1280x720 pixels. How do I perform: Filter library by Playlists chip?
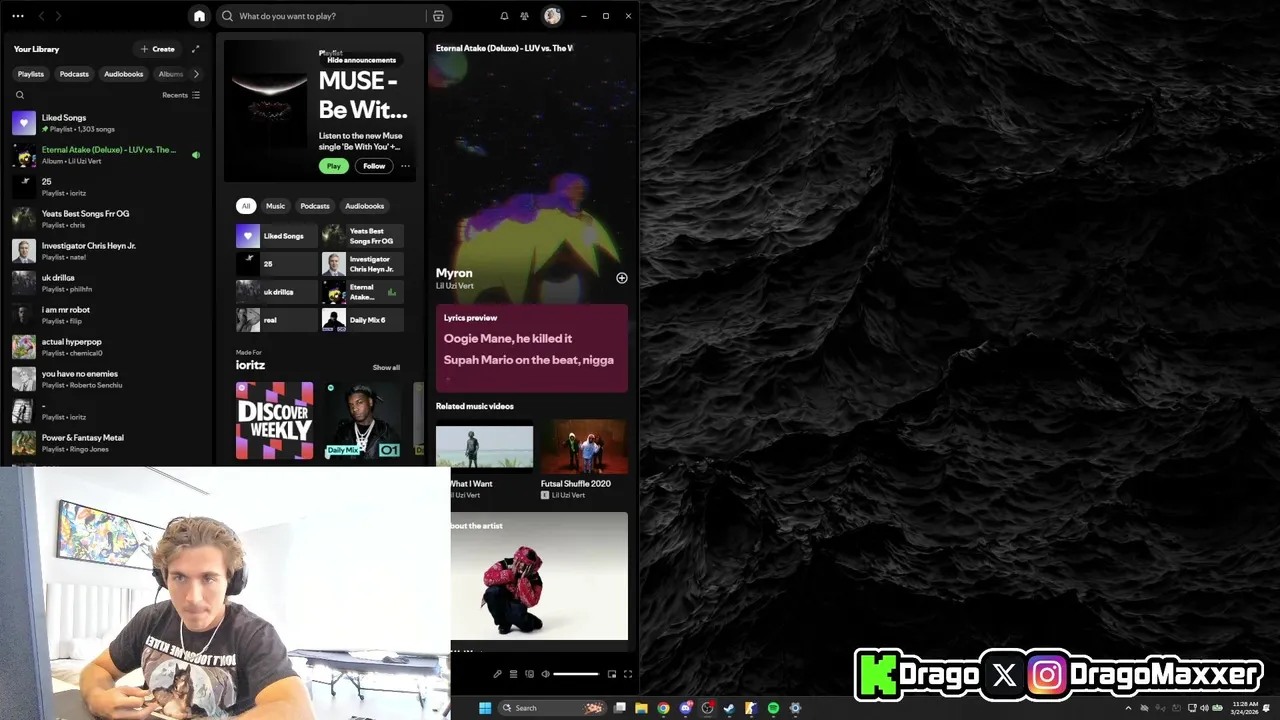(x=31, y=74)
